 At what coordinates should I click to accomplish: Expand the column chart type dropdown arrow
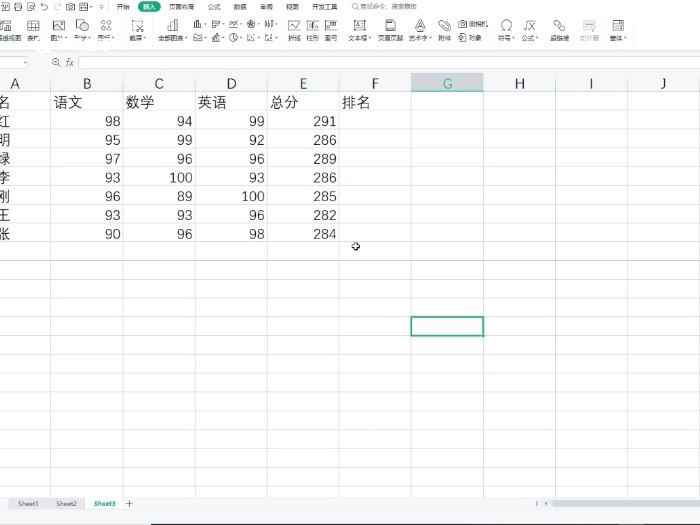coord(204,25)
